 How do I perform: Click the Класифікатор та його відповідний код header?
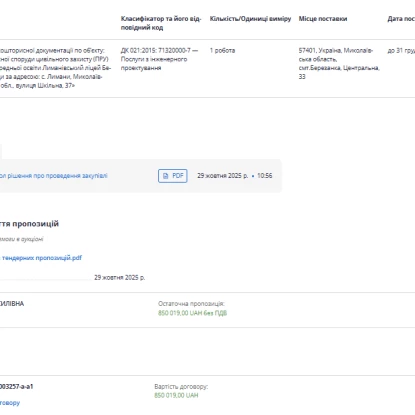(161, 23)
